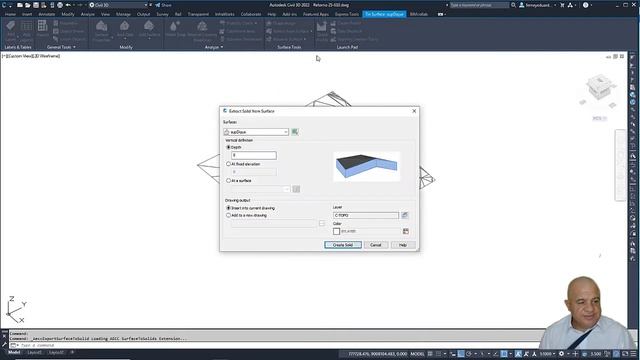Click the workspace switching gear icon
This screenshot has height=360, width=640.
[561, 354]
